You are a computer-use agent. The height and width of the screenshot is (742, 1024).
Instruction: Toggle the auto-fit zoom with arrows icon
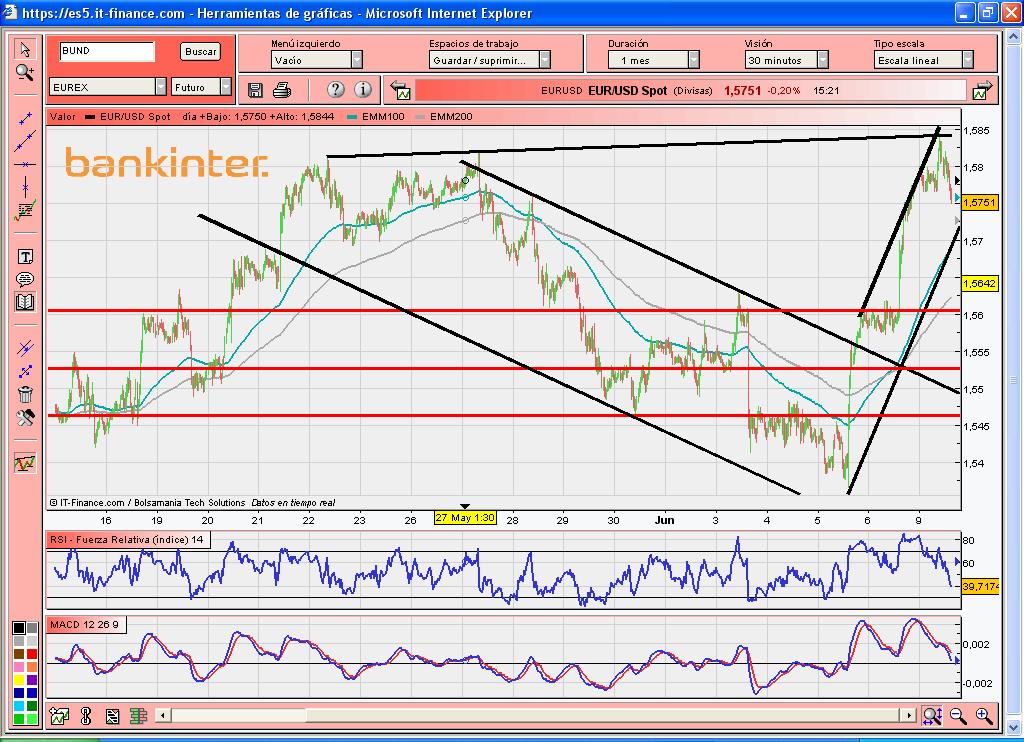coord(932,716)
